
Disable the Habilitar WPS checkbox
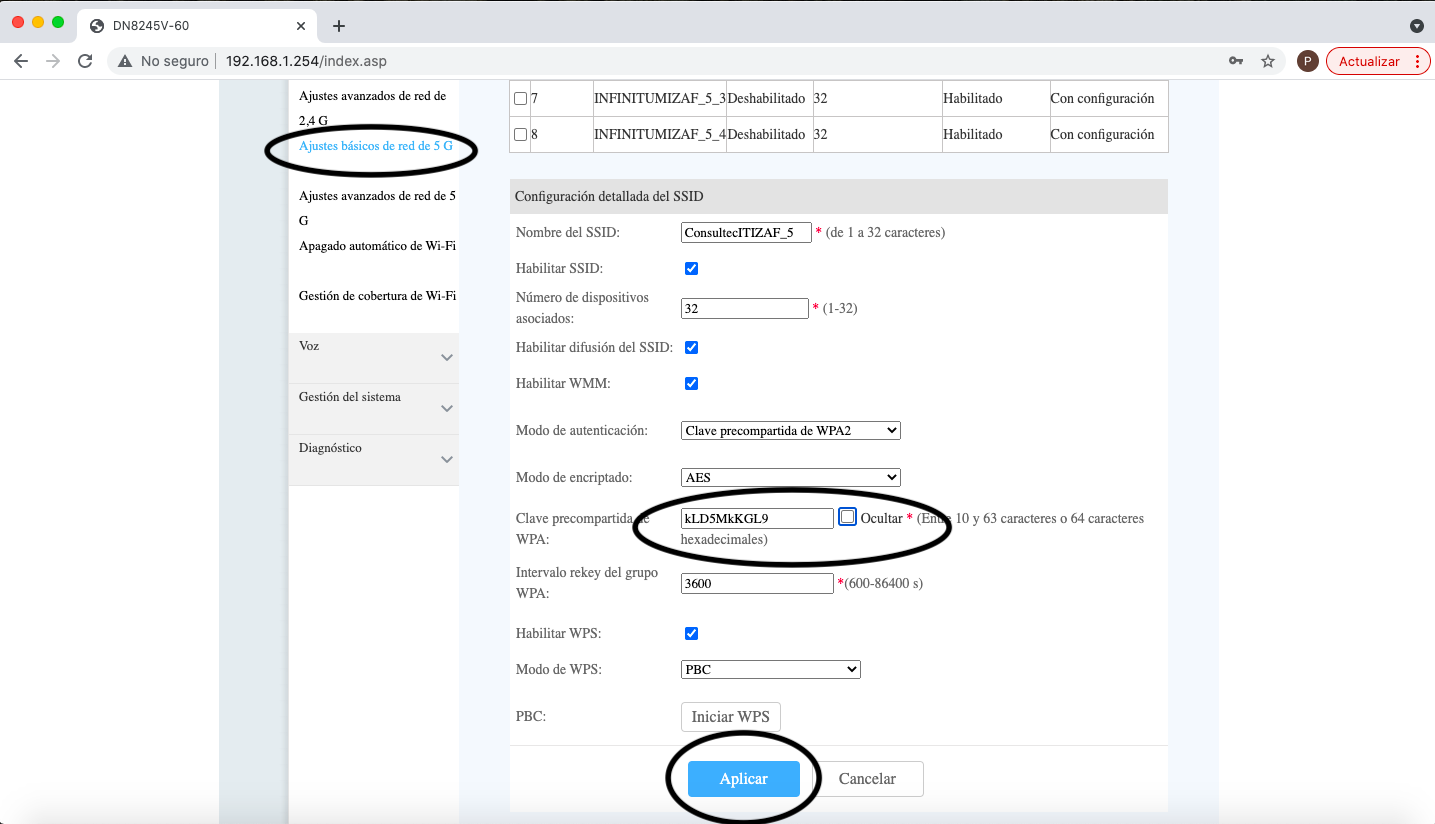tap(691, 634)
